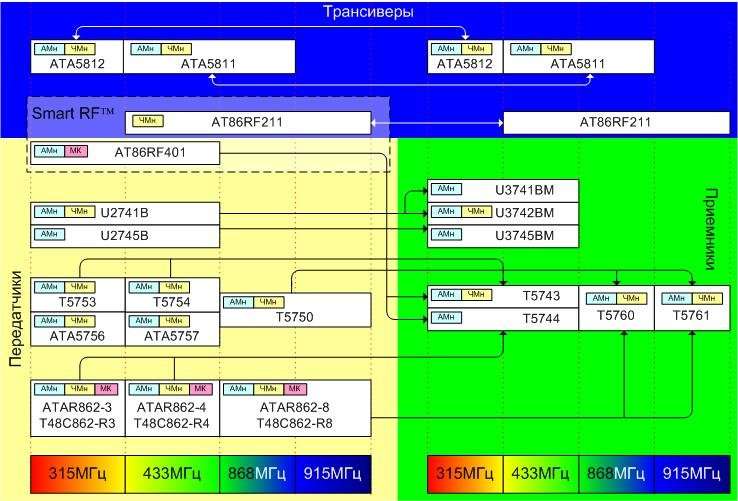Click 433МГц in the transmitters frequency legend
The height and width of the screenshot is (501, 738).
pyautogui.click(x=172, y=474)
